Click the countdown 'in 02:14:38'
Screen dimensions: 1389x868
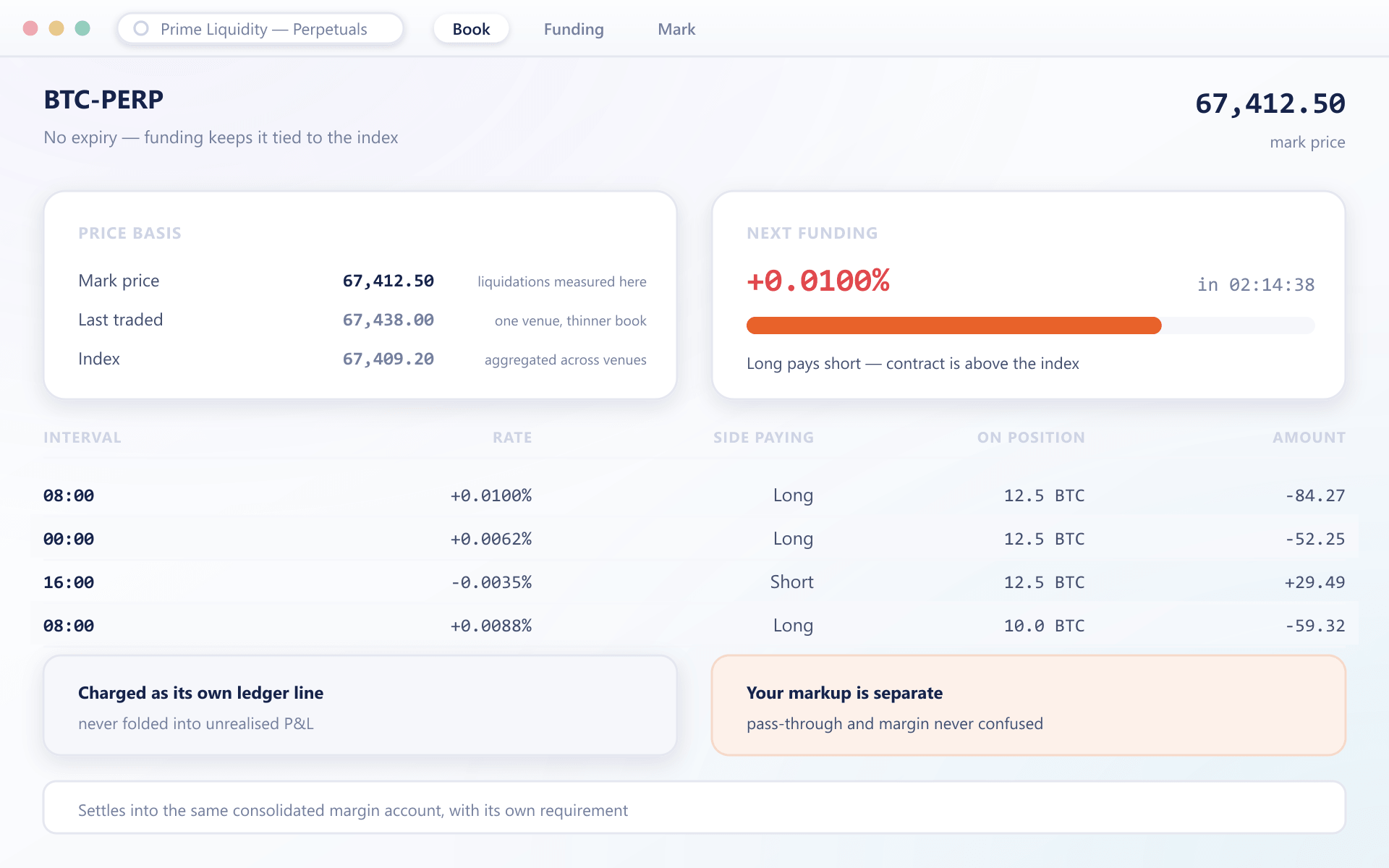point(1256,285)
